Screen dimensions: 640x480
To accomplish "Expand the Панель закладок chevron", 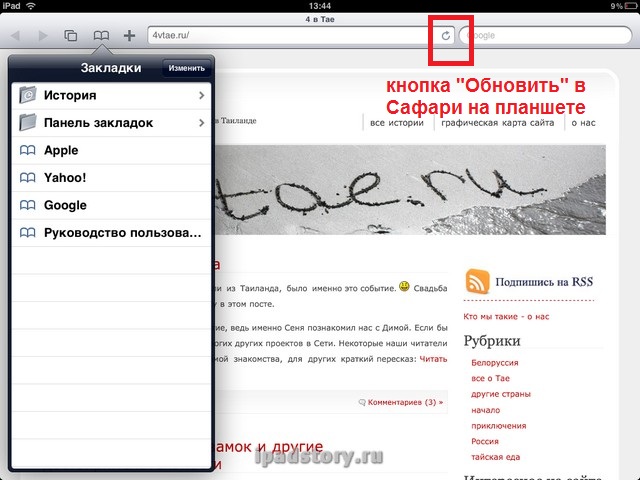I will tap(202, 123).
